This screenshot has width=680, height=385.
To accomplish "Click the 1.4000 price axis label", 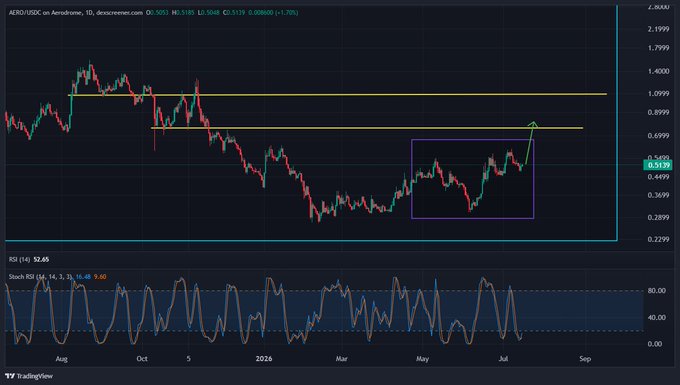I will [658, 71].
